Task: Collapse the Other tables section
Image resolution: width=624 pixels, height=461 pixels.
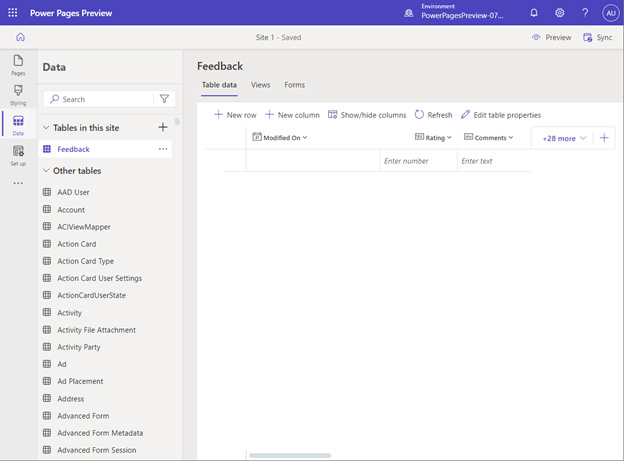Action: coord(46,171)
